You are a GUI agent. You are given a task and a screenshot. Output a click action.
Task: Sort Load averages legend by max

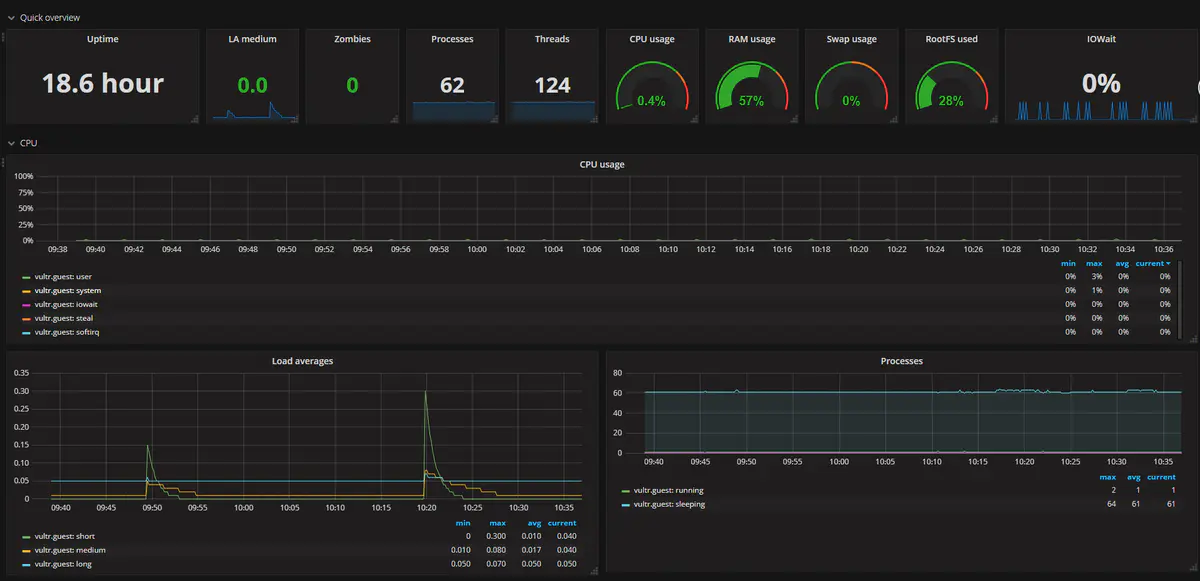coord(496,523)
